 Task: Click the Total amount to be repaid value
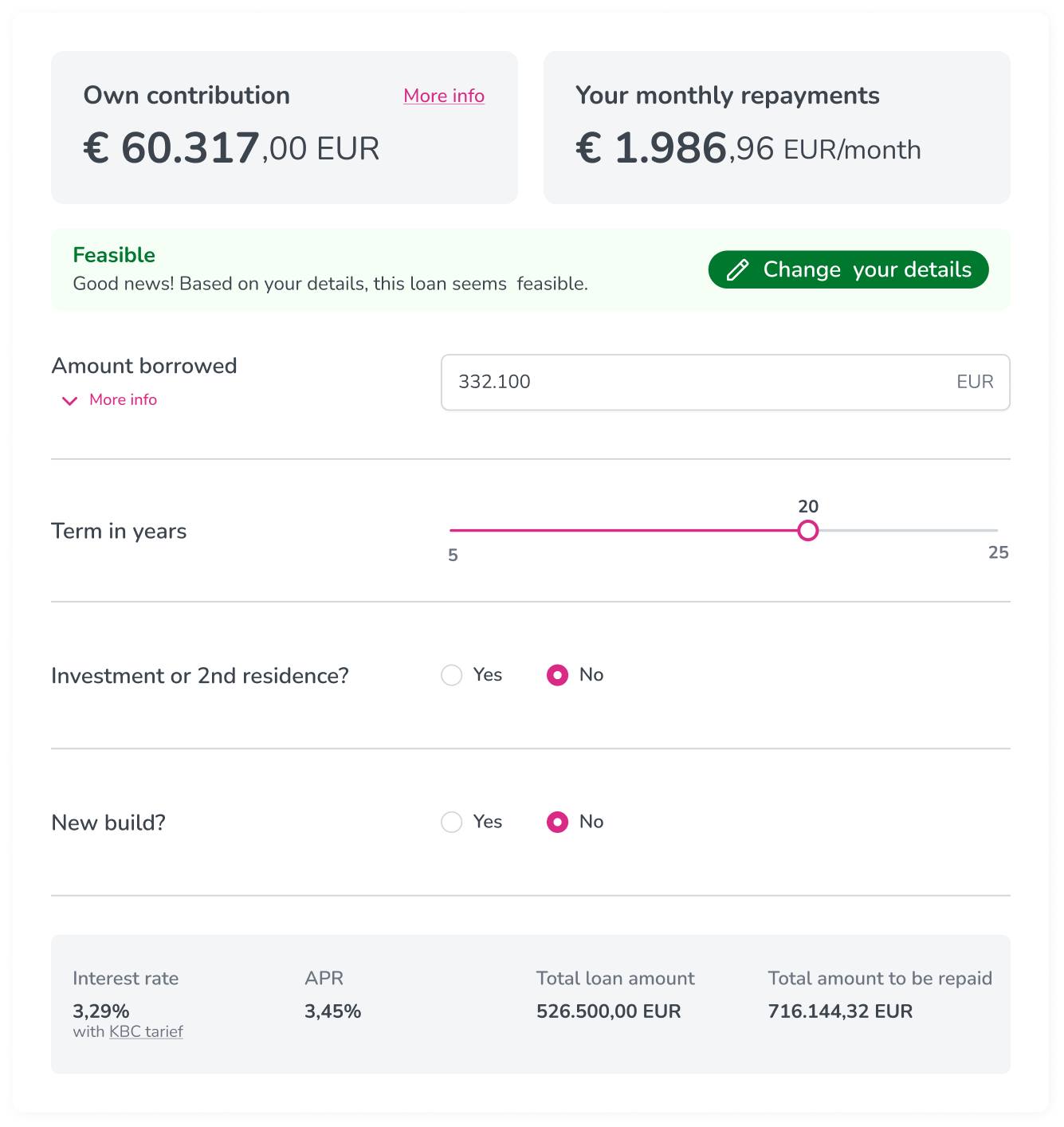[x=840, y=1011]
